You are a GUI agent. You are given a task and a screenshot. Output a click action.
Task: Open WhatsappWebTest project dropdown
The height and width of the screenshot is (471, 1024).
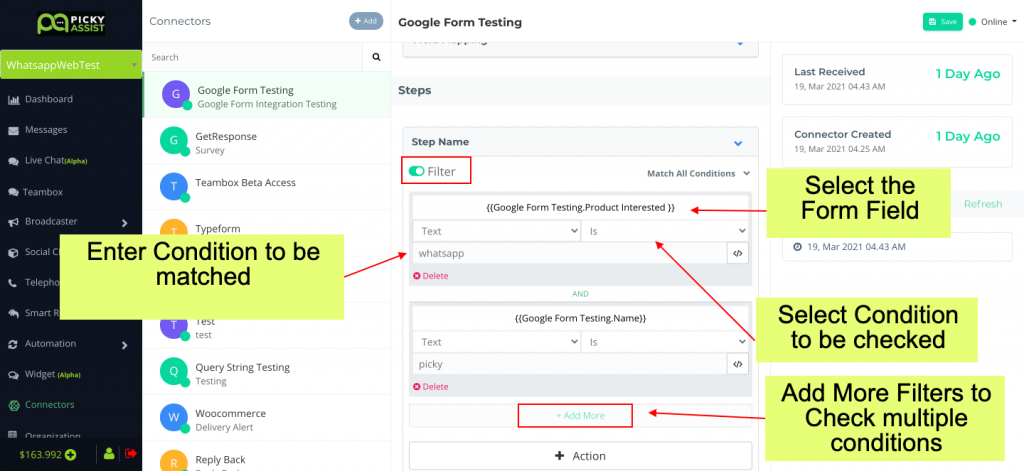click(71, 65)
